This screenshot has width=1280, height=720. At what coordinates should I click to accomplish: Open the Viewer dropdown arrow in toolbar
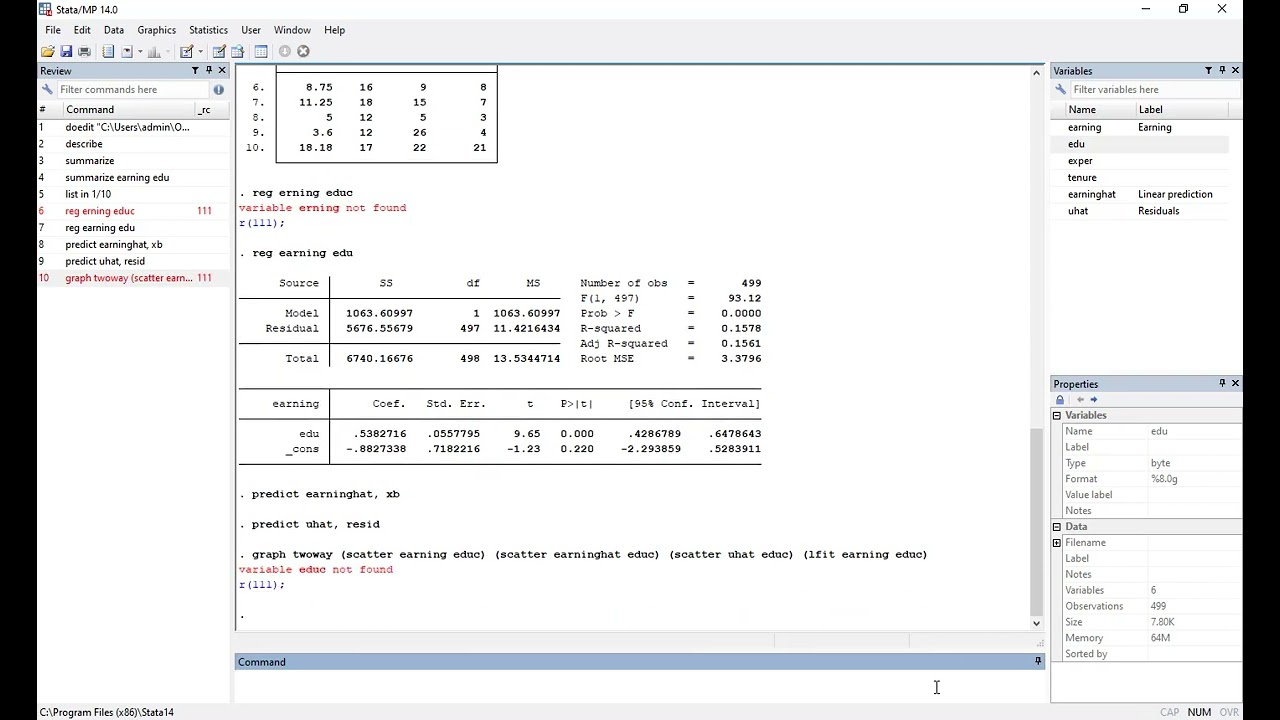pos(140,51)
